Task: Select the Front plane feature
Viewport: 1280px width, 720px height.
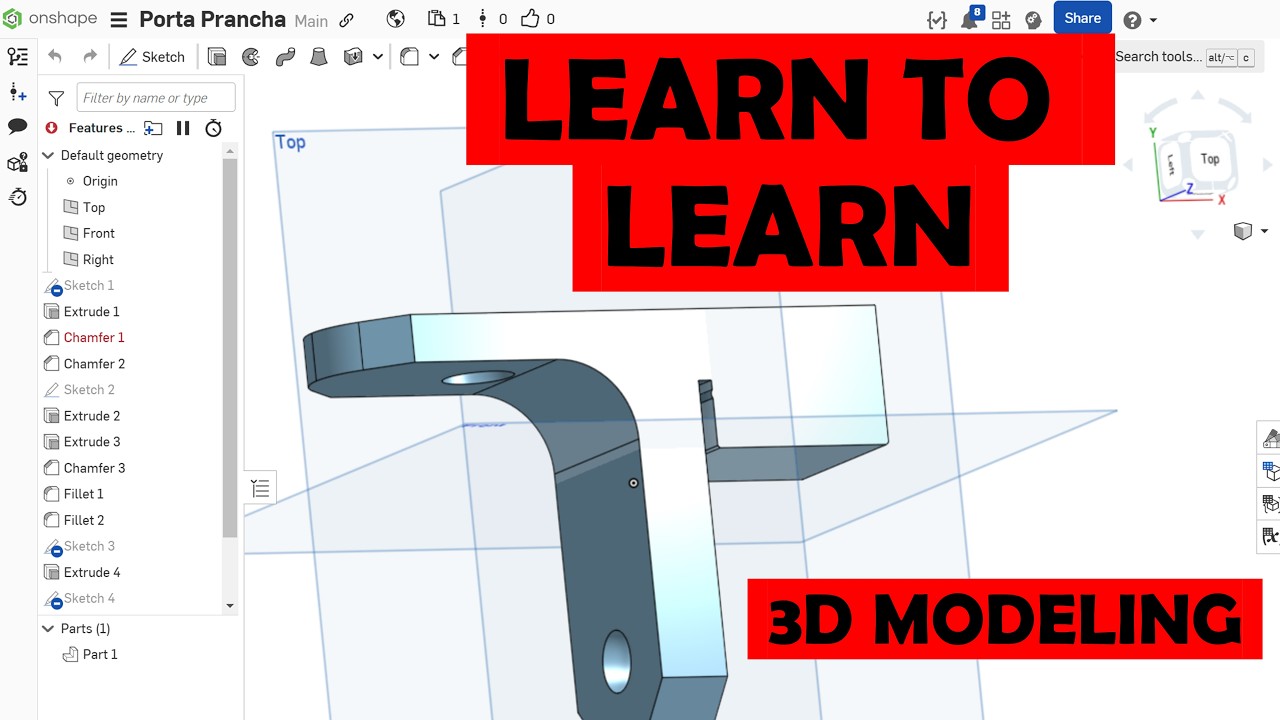Action: (x=99, y=233)
